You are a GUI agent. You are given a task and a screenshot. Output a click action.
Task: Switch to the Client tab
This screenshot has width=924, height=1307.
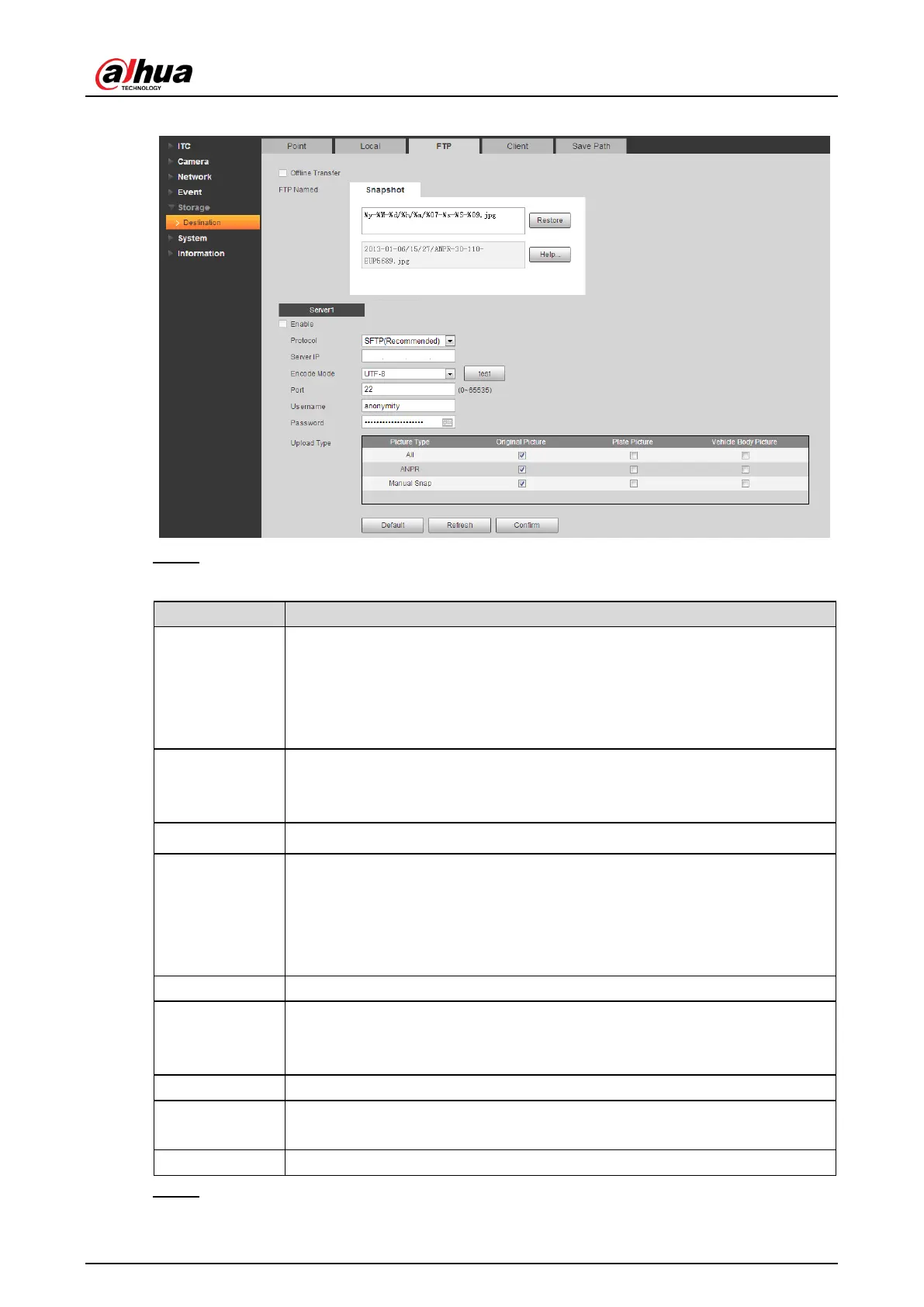click(x=517, y=146)
